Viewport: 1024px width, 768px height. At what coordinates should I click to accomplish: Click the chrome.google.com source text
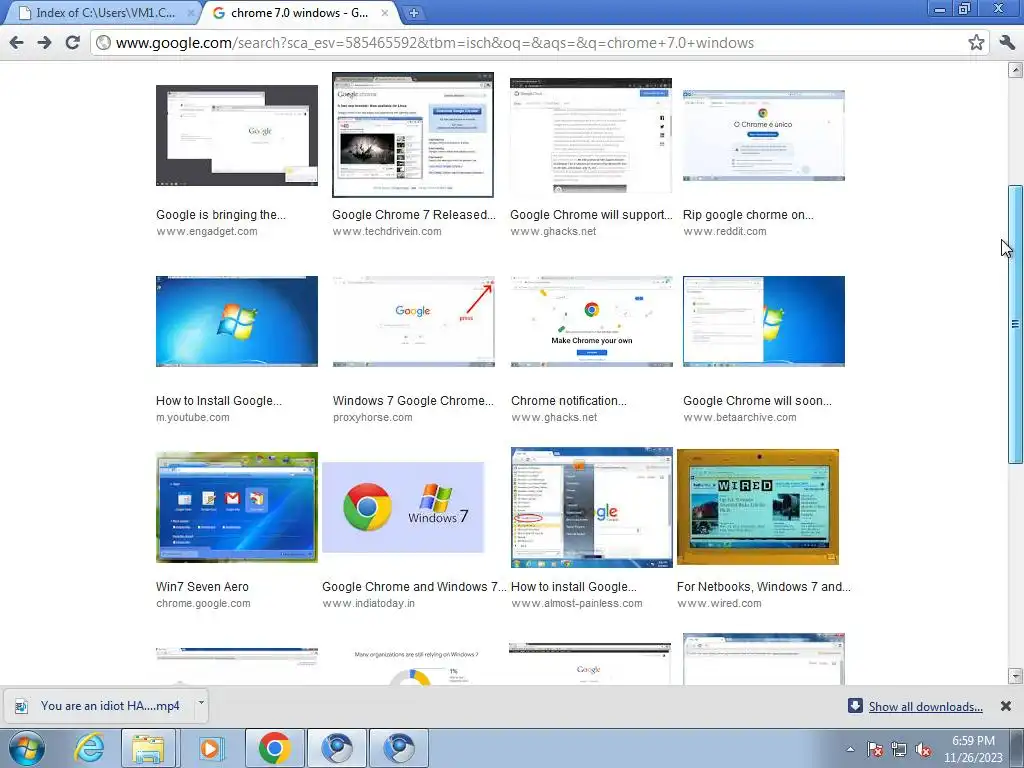pyautogui.click(x=203, y=603)
